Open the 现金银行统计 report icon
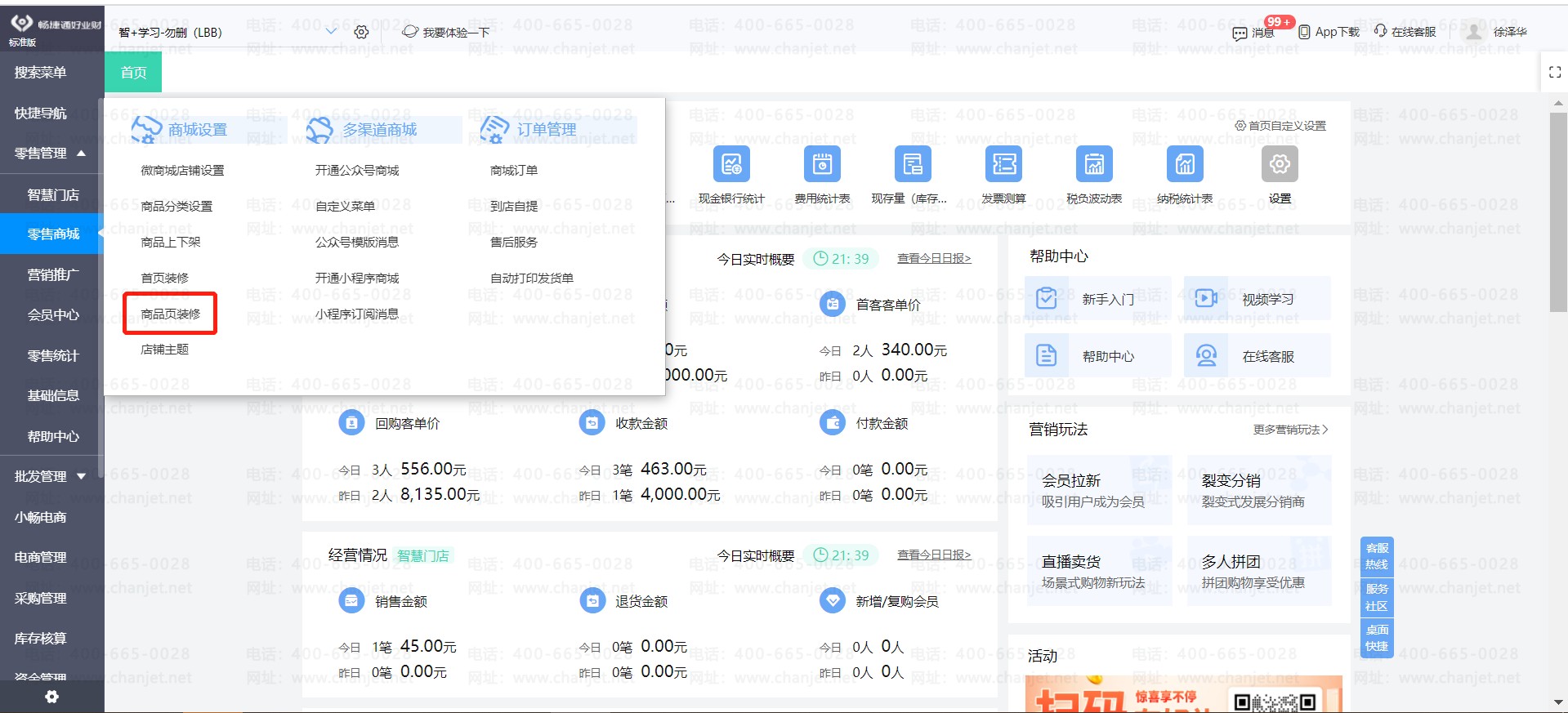The width and height of the screenshot is (1568, 713). [x=731, y=165]
